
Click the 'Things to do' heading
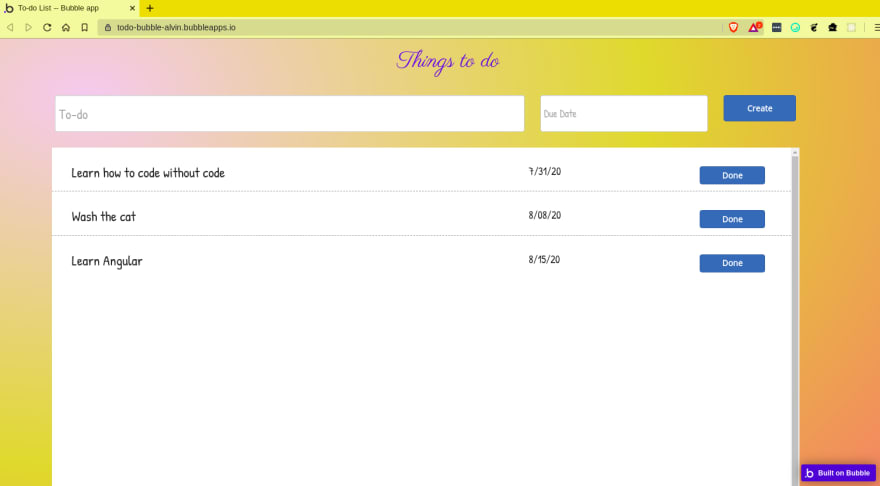point(448,61)
